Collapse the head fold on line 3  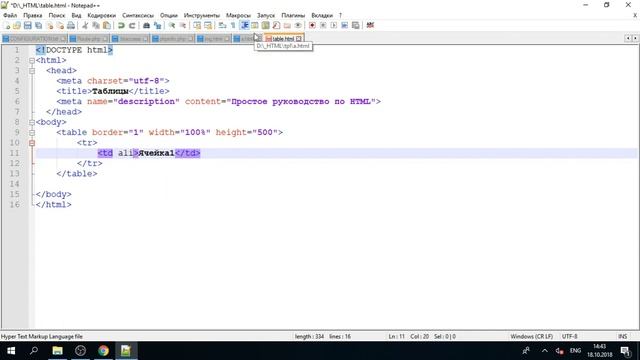[32, 71]
